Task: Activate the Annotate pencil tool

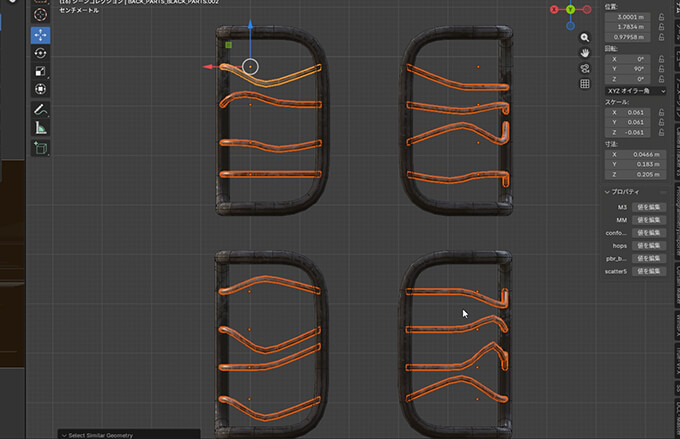Action: (41, 109)
